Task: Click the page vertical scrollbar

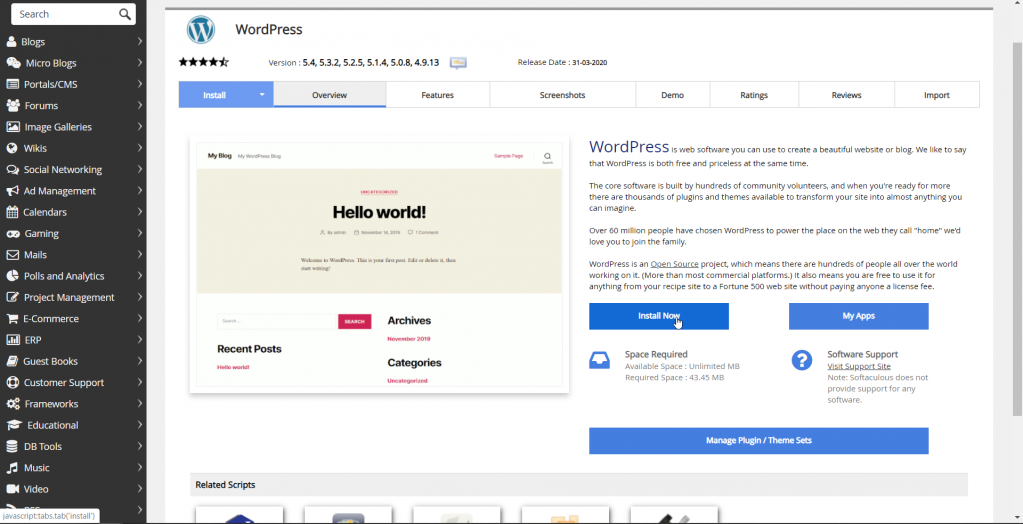Action: point(1017,228)
